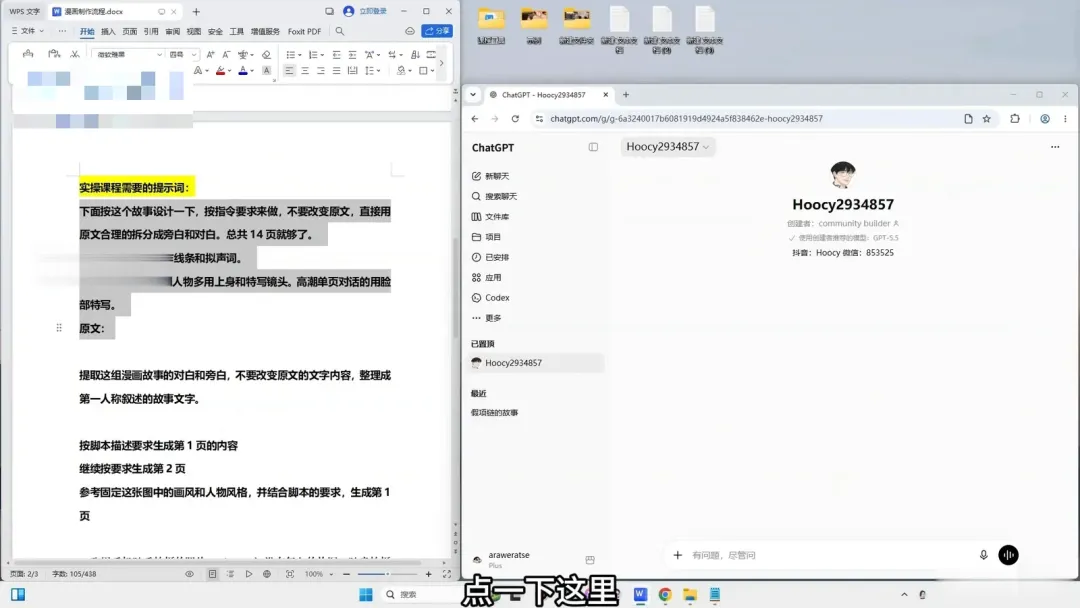Open the Windows Start button
The width and height of the screenshot is (1080, 608).
tap(366, 594)
